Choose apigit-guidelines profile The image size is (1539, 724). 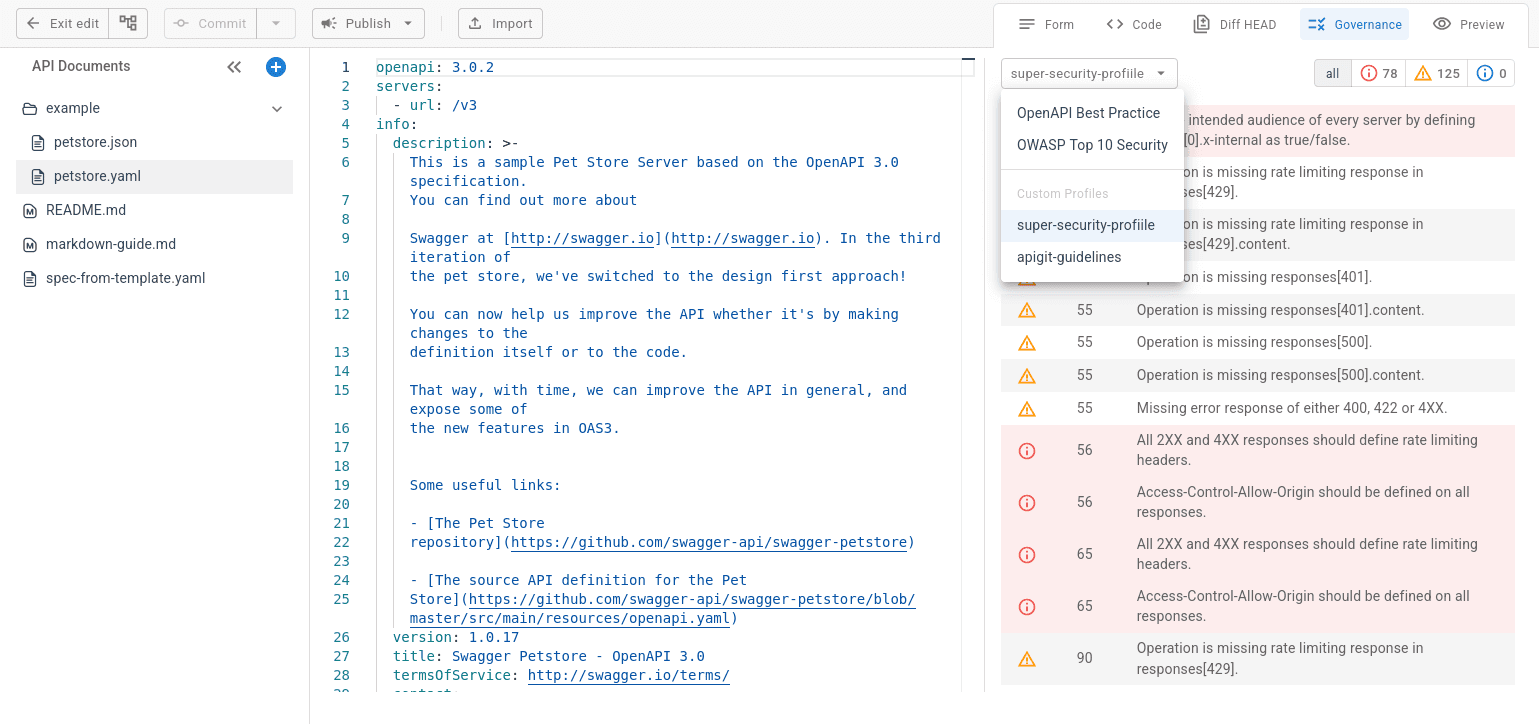click(x=1092, y=257)
